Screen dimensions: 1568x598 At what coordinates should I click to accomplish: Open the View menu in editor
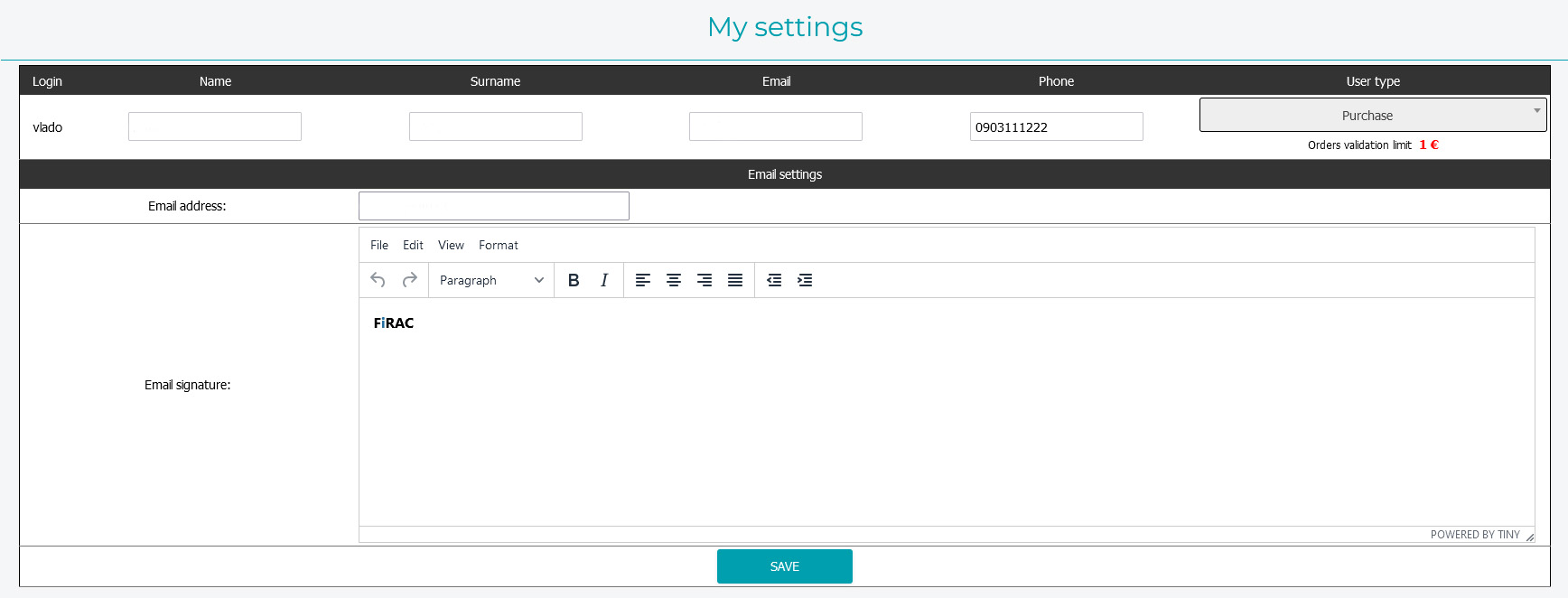451,245
